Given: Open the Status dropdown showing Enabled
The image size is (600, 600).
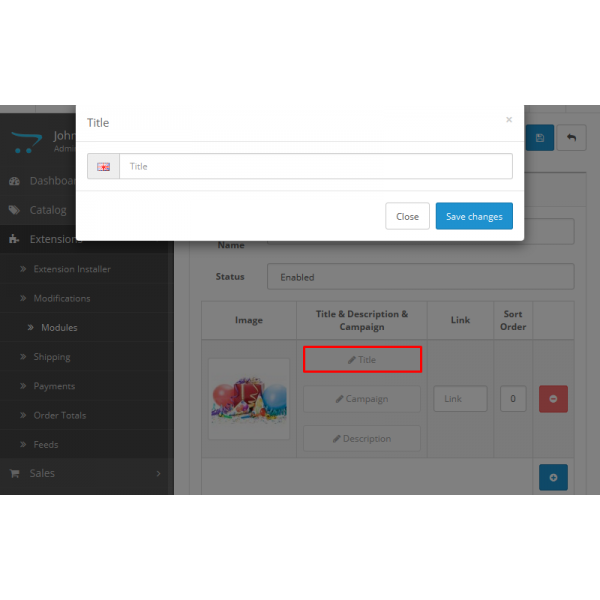Looking at the screenshot, I should (421, 277).
